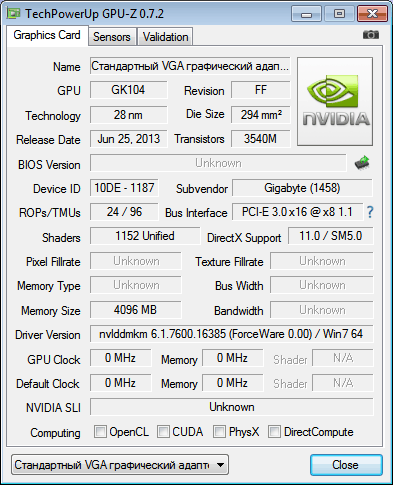This screenshot has height=485, width=393.
Task: Click the PCI-E 3.0 x16 @ x8 1.1 field
Action: click(297, 212)
